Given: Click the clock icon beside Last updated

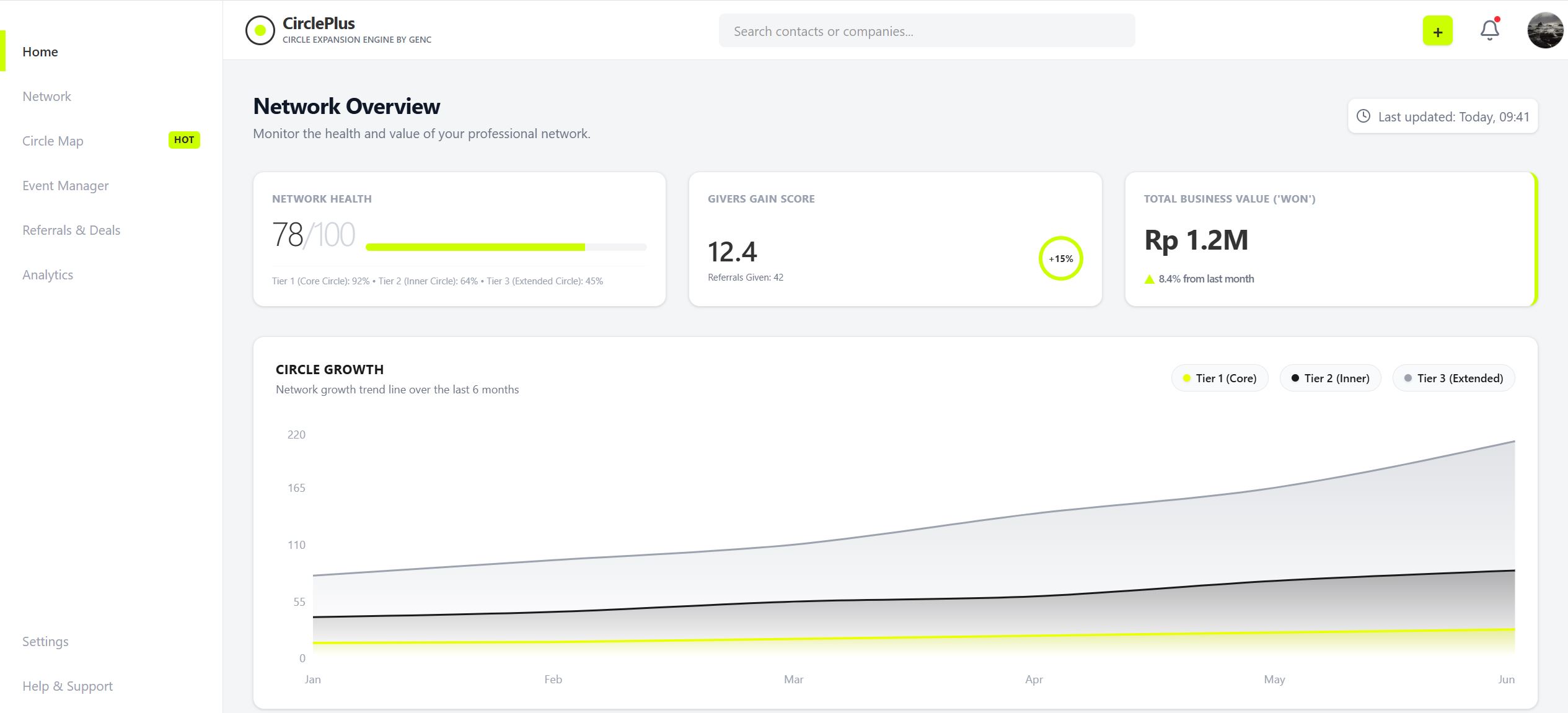Looking at the screenshot, I should 1363,116.
